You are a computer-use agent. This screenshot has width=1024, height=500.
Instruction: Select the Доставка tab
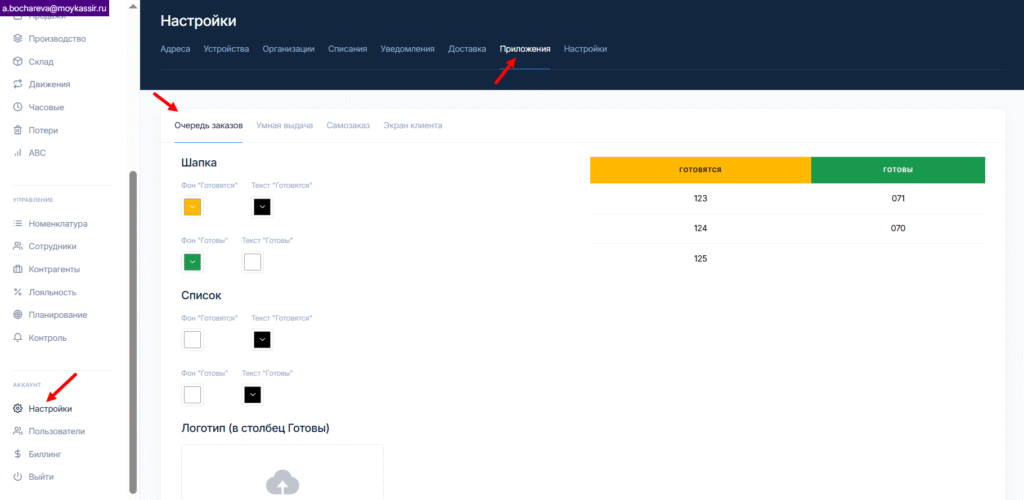(467, 49)
